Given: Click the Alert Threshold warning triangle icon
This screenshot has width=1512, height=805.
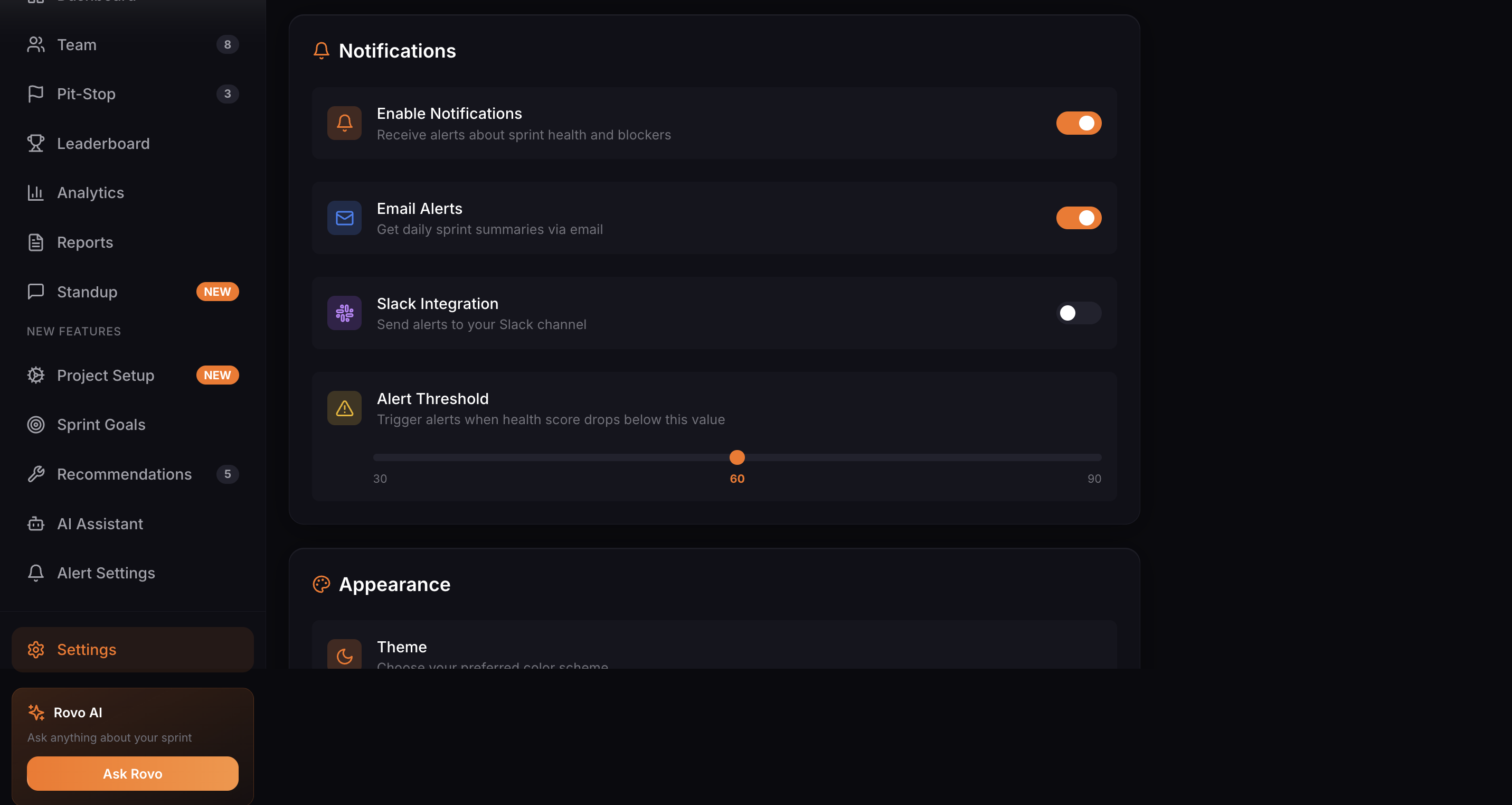Looking at the screenshot, I should click(345, 408).
